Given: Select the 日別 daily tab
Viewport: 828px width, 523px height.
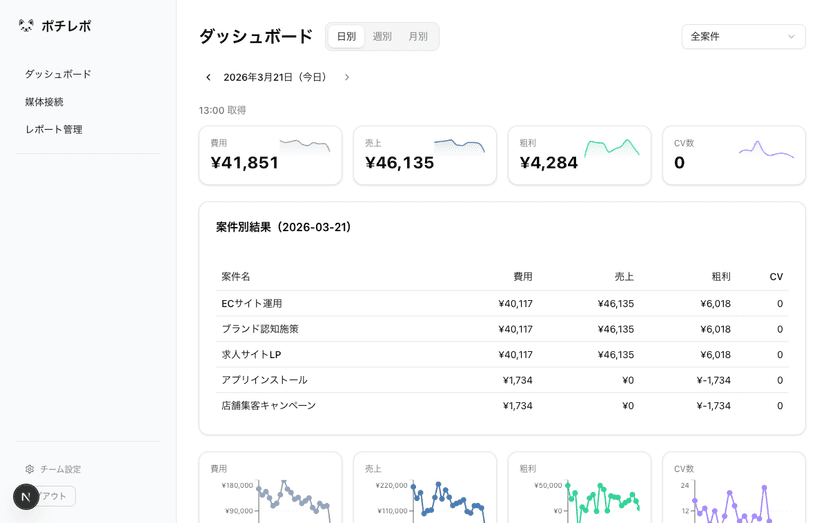Looking at the screenshot, I should point(346,36).
